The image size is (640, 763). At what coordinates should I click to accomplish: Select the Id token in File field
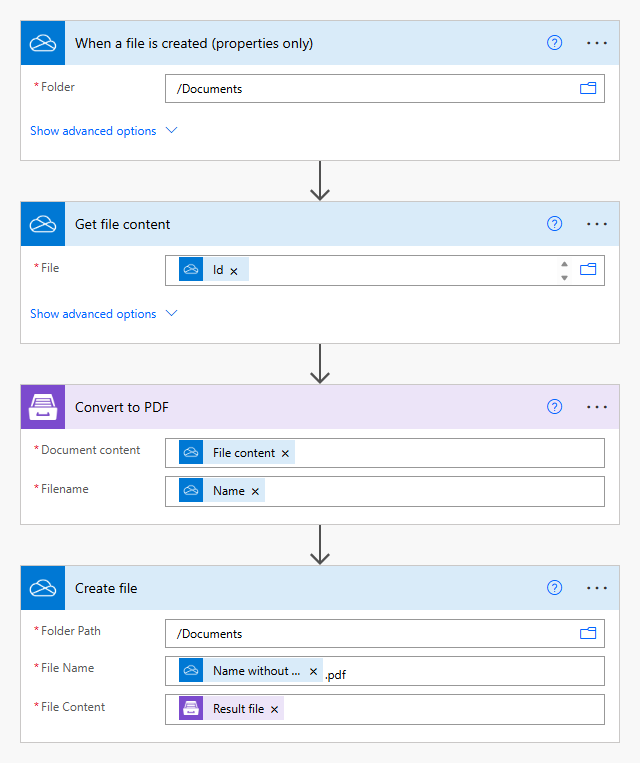(x=214, y=270)
